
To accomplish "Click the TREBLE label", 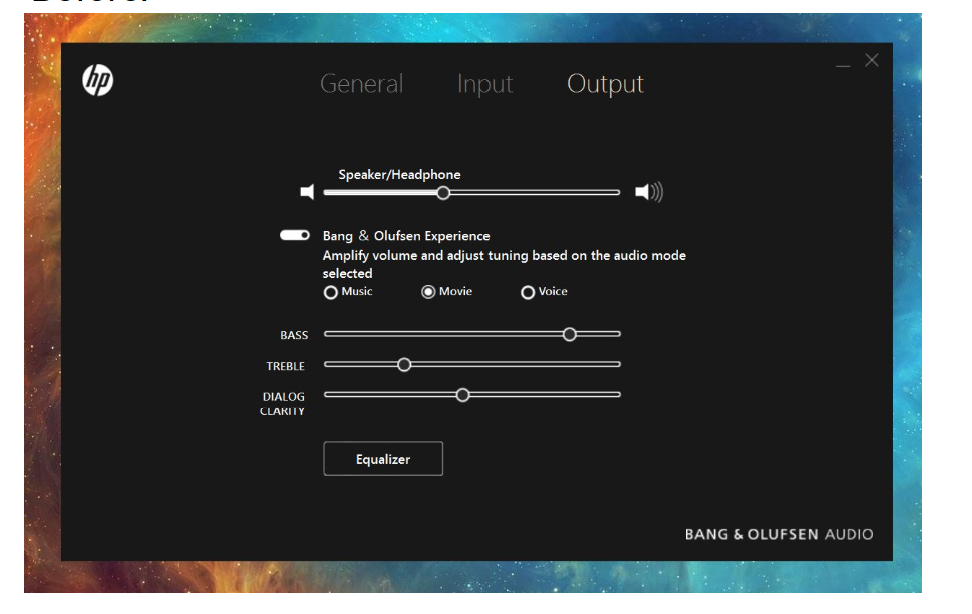I will click(285, 366).
